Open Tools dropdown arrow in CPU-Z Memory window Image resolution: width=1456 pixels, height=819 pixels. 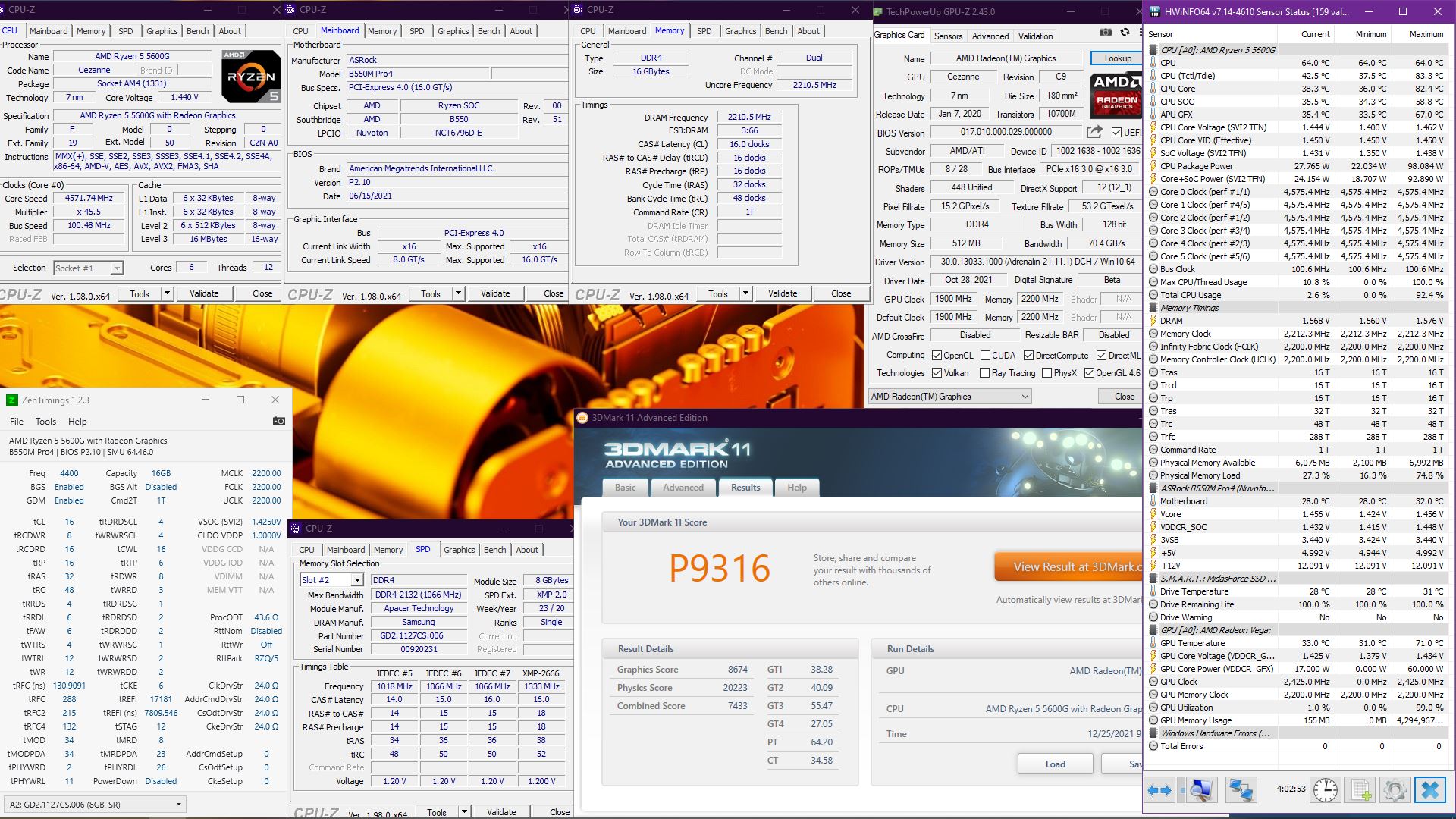click(745, 293)
